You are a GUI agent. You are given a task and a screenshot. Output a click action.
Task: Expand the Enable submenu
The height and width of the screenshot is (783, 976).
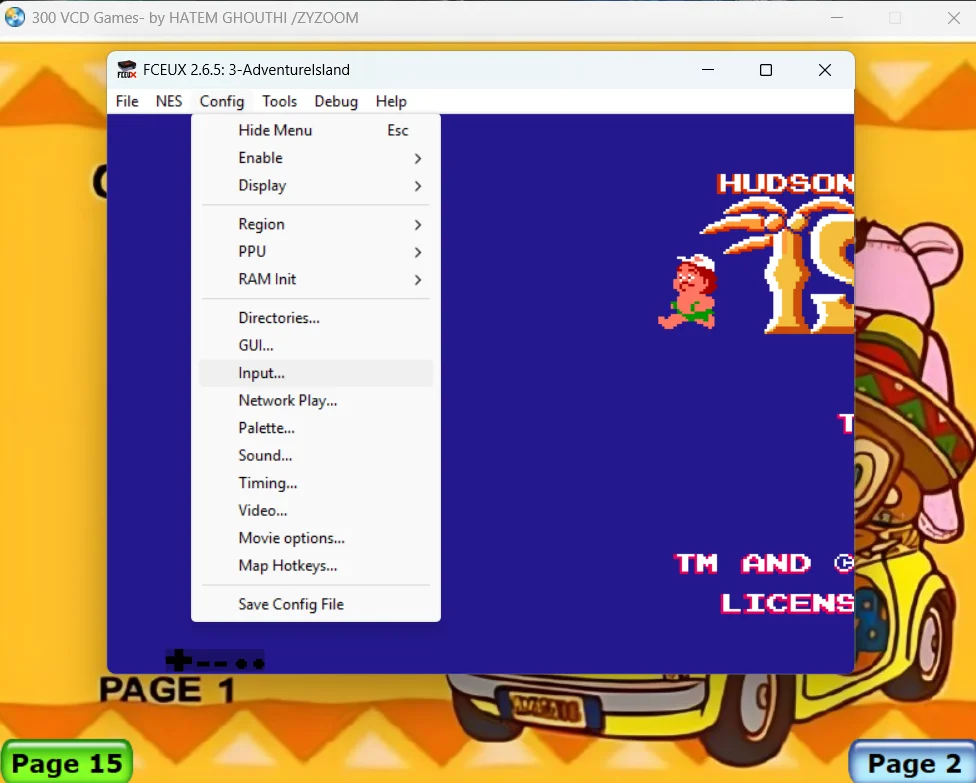coord(316,158)
